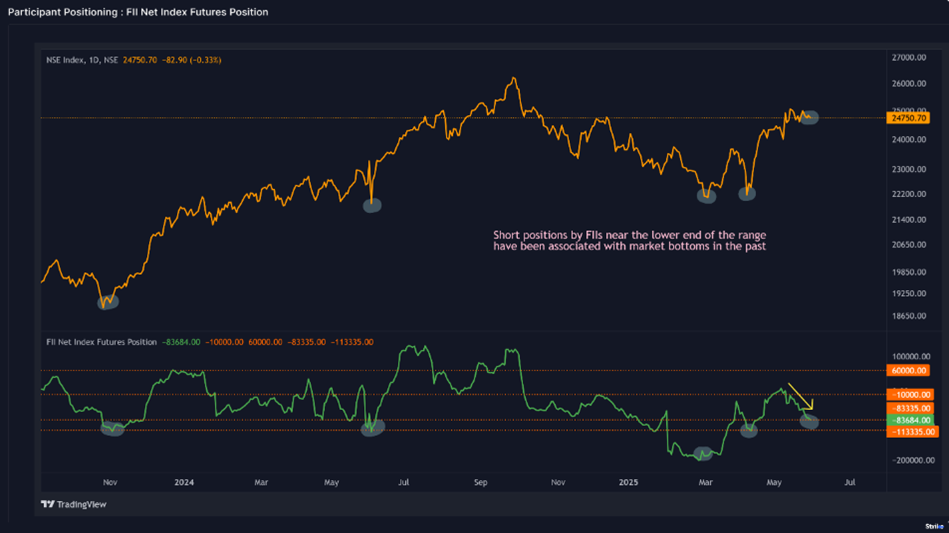
Task: Click the green -83684.00 value axis label
Action: point(910,420)
